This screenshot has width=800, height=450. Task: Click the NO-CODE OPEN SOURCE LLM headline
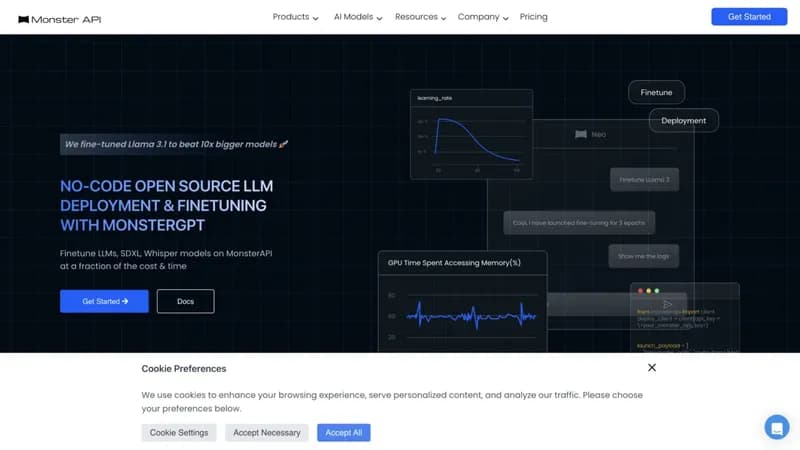pyautogui.click(x=166, y=206)
